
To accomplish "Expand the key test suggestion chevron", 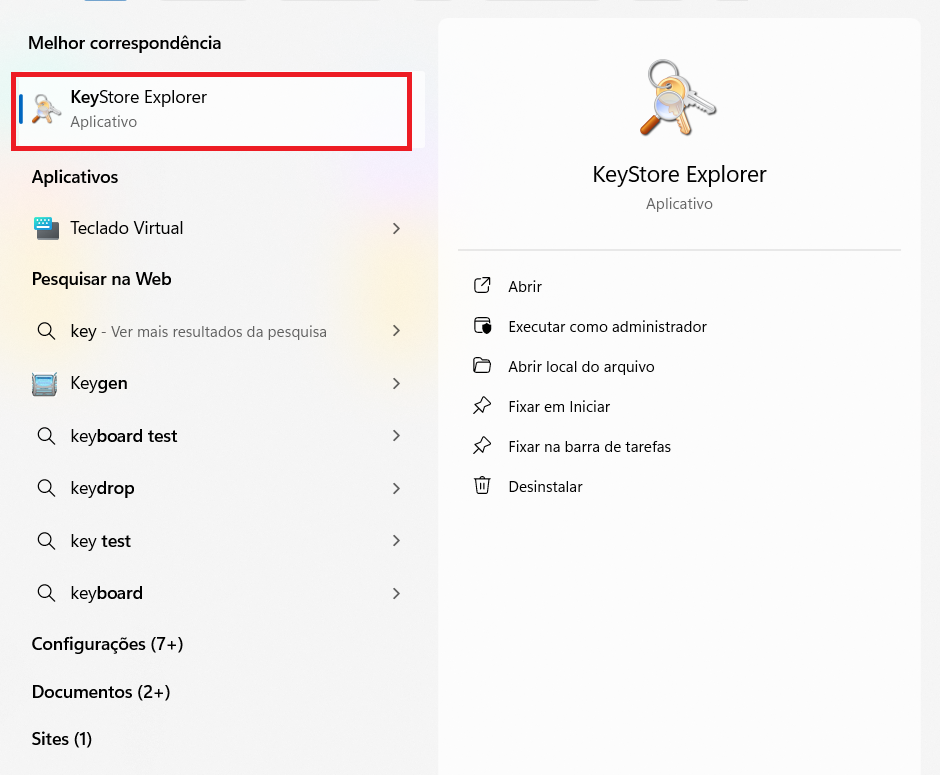I will 396,541.
